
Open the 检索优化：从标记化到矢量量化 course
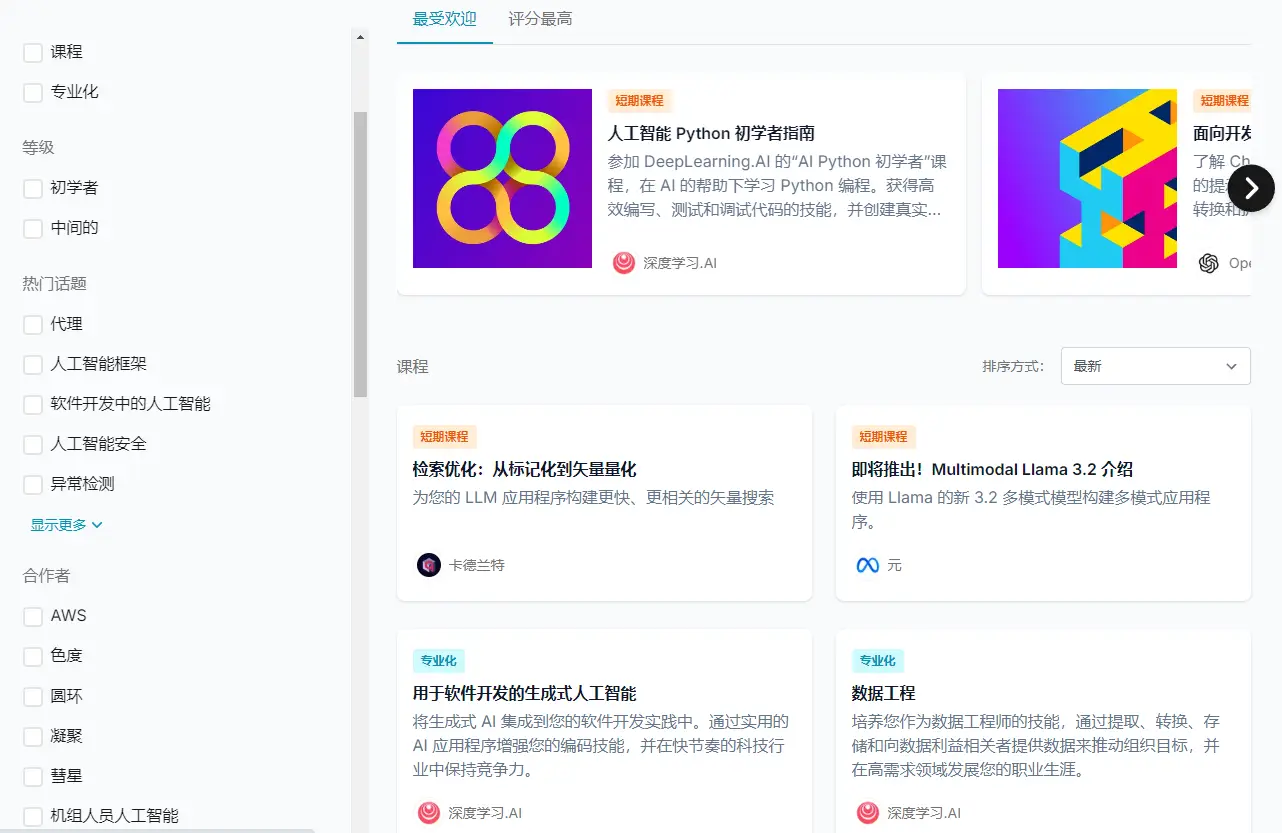click(524, 469)
